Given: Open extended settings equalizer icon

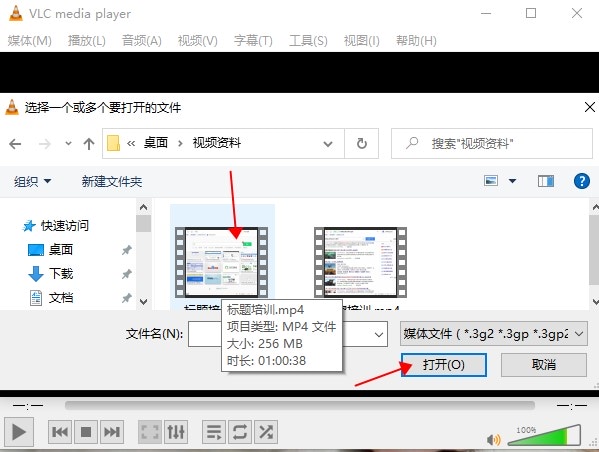Looking at the screenshot, I should [176, 432].
